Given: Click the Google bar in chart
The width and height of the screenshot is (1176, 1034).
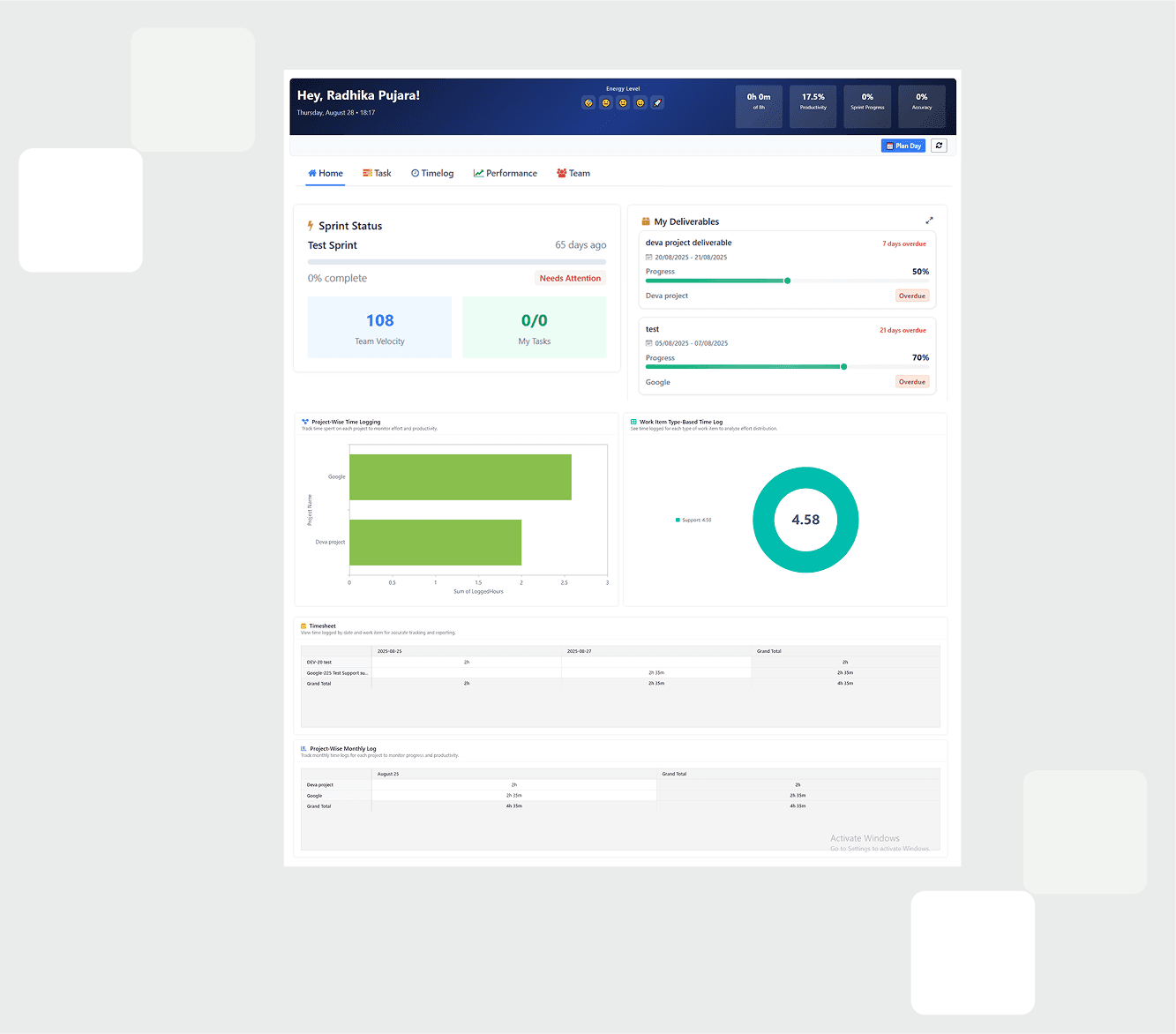Looking at the screenshot, I should pyautogui.click(x=461, y=477).
